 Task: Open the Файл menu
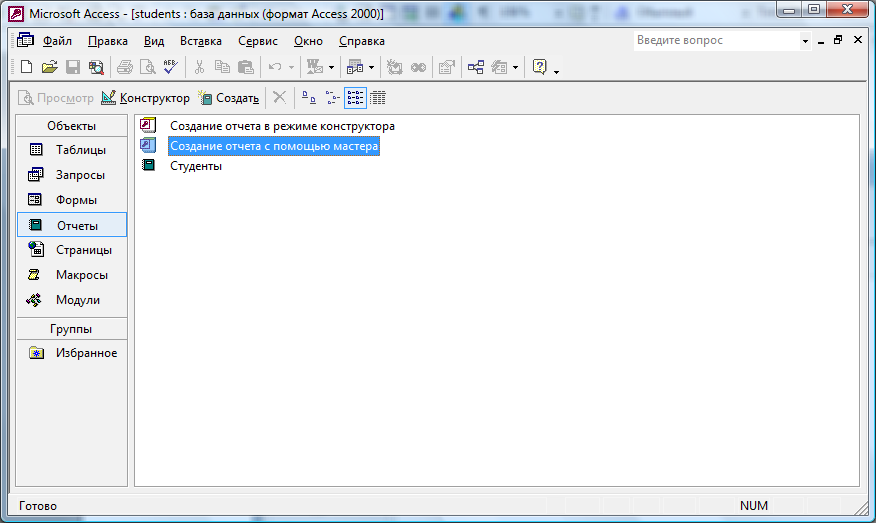(x=58, y=41)
